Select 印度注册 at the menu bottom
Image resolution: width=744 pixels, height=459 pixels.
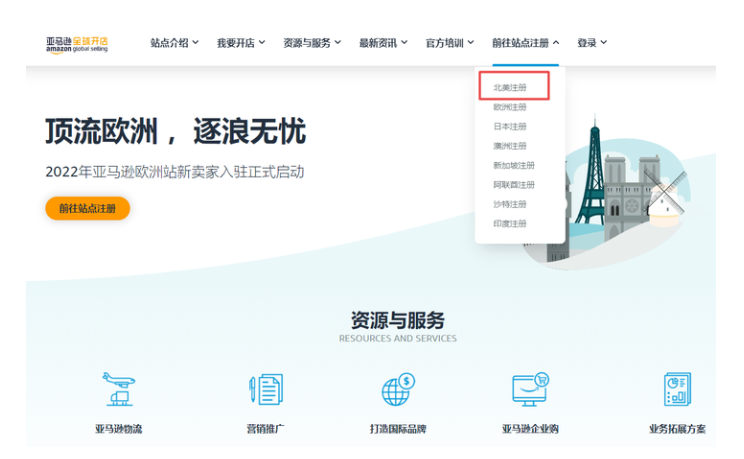(510, 223)
